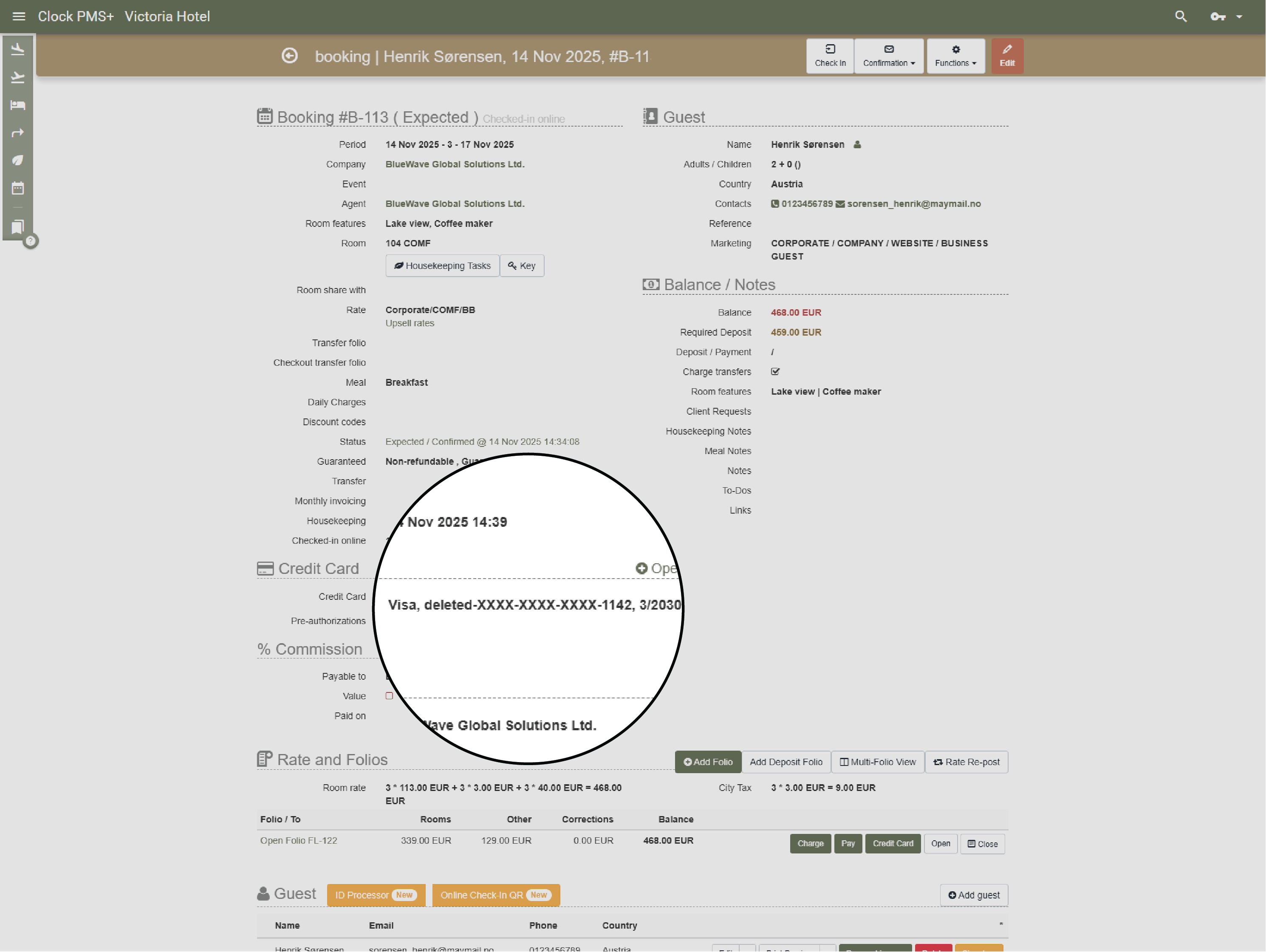Open the arrivals (landing plane) sidebar icon
This screenshot has height=952, width=1266.
[x=18, y=50]
